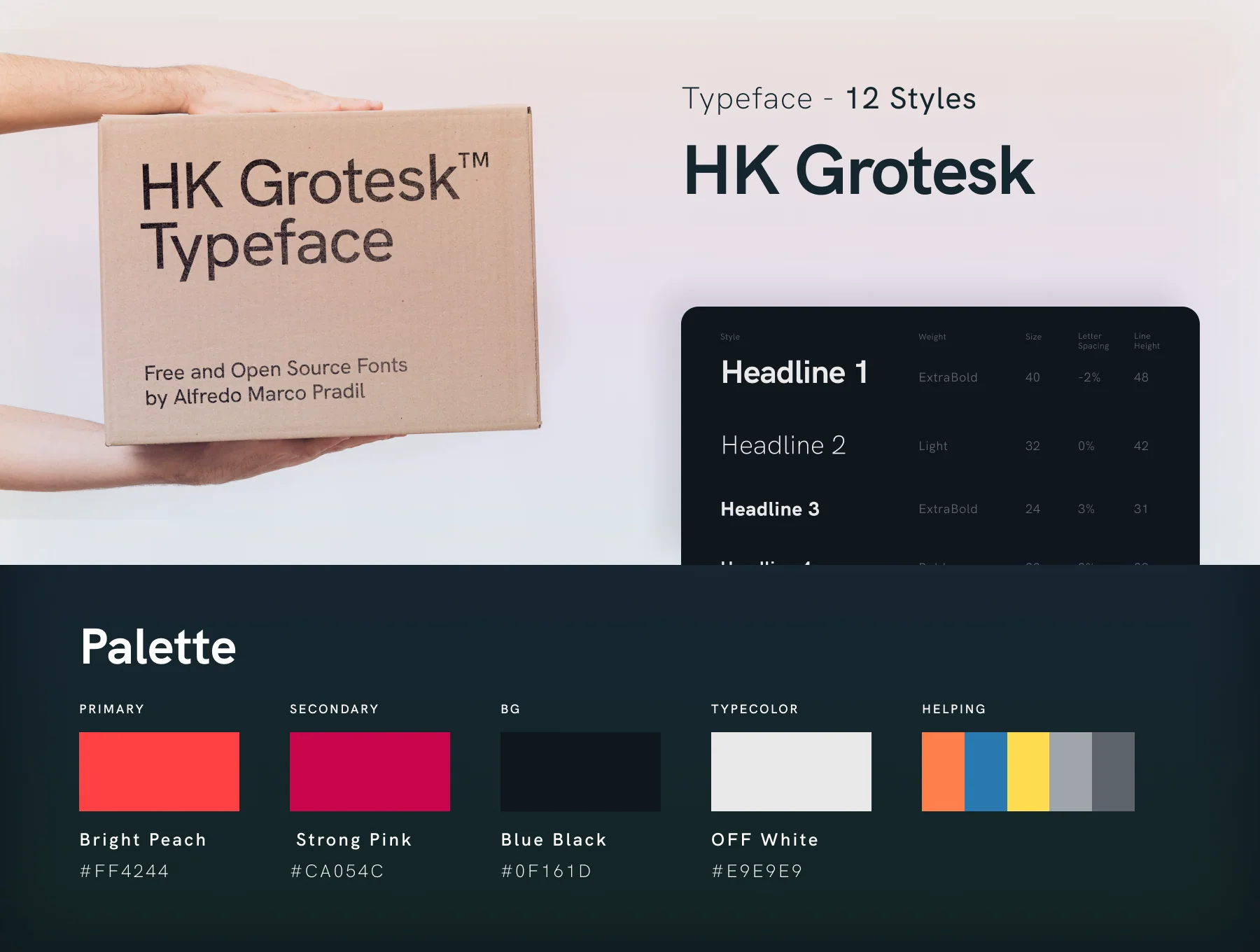Select the blue helping color strip
This screenshot has width=1260, height=952.
tap(986, 771)
